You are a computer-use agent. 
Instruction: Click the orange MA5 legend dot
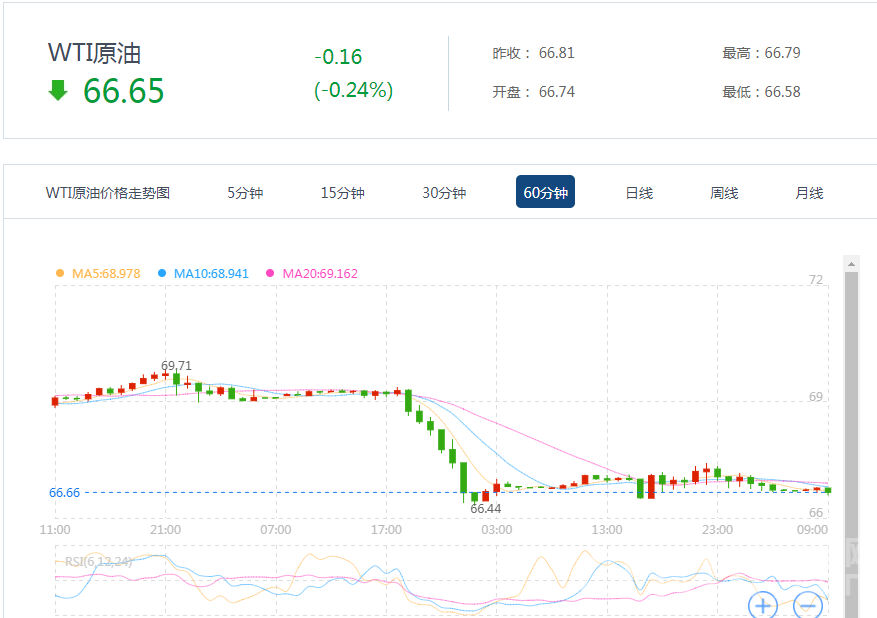[x=60, y=273]
